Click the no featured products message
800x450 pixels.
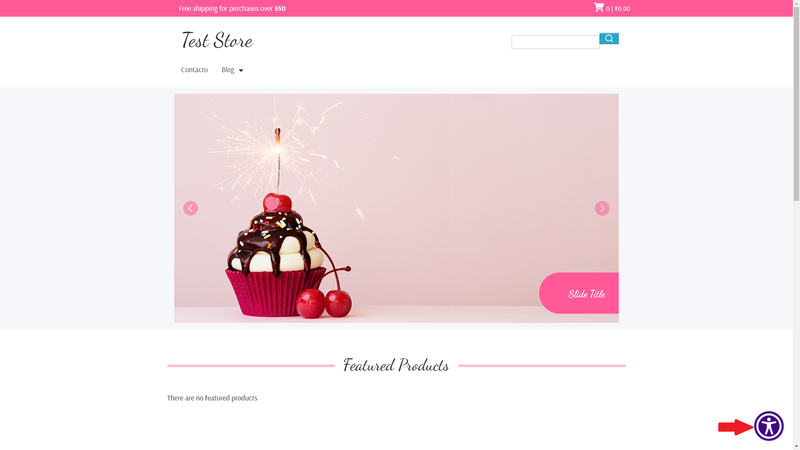tap(212, 398)
